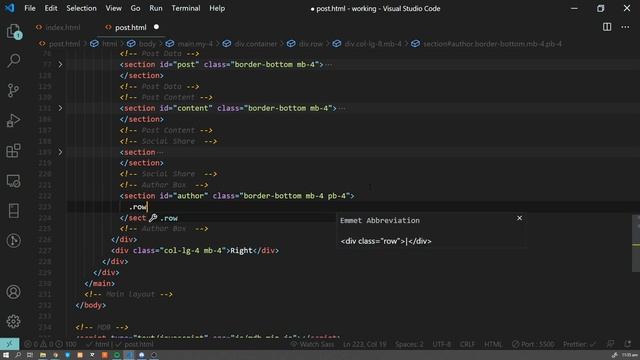The image size is (640, 360).
Task: Open the Run menu
Action: 156,8
